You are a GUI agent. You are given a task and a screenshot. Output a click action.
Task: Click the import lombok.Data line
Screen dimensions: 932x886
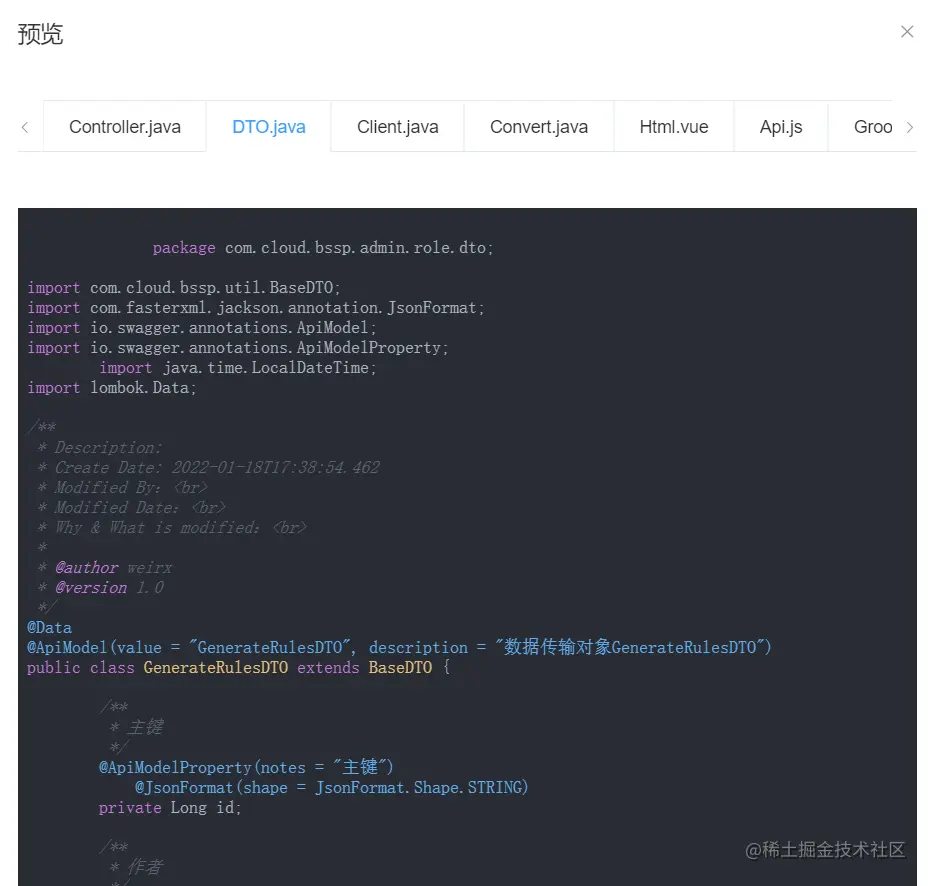click(112, 388)
